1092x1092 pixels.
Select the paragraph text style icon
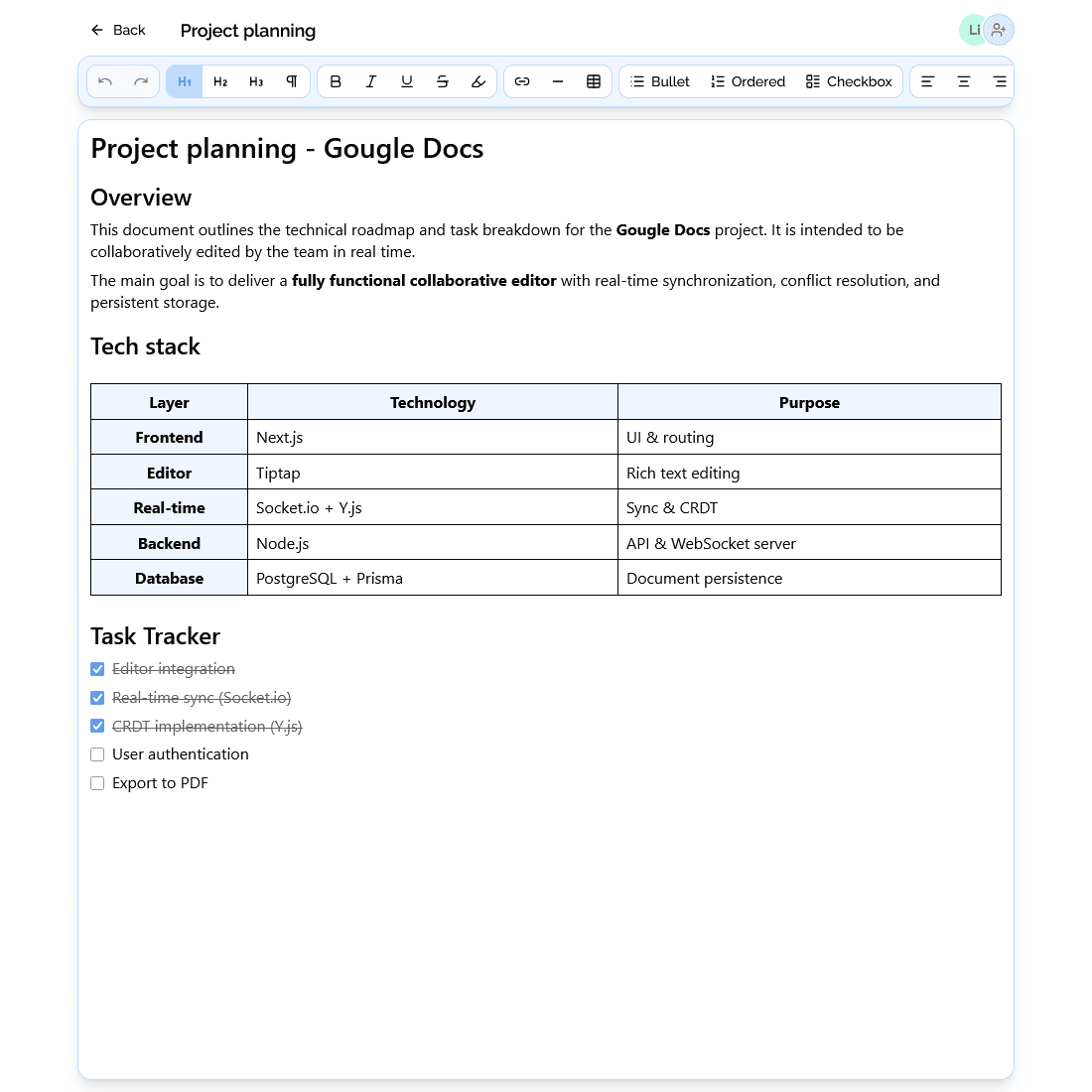point(292,81)
